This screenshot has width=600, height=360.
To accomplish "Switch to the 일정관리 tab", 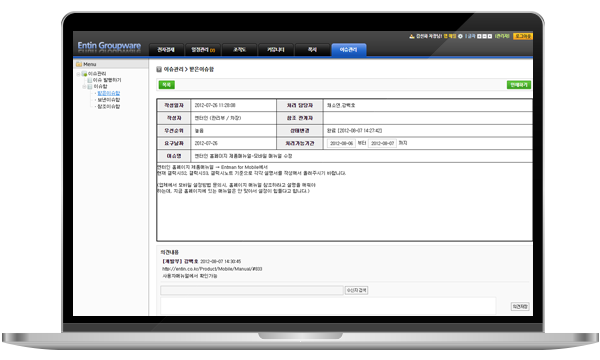I will pyautogui.click(x=203, y=50).
